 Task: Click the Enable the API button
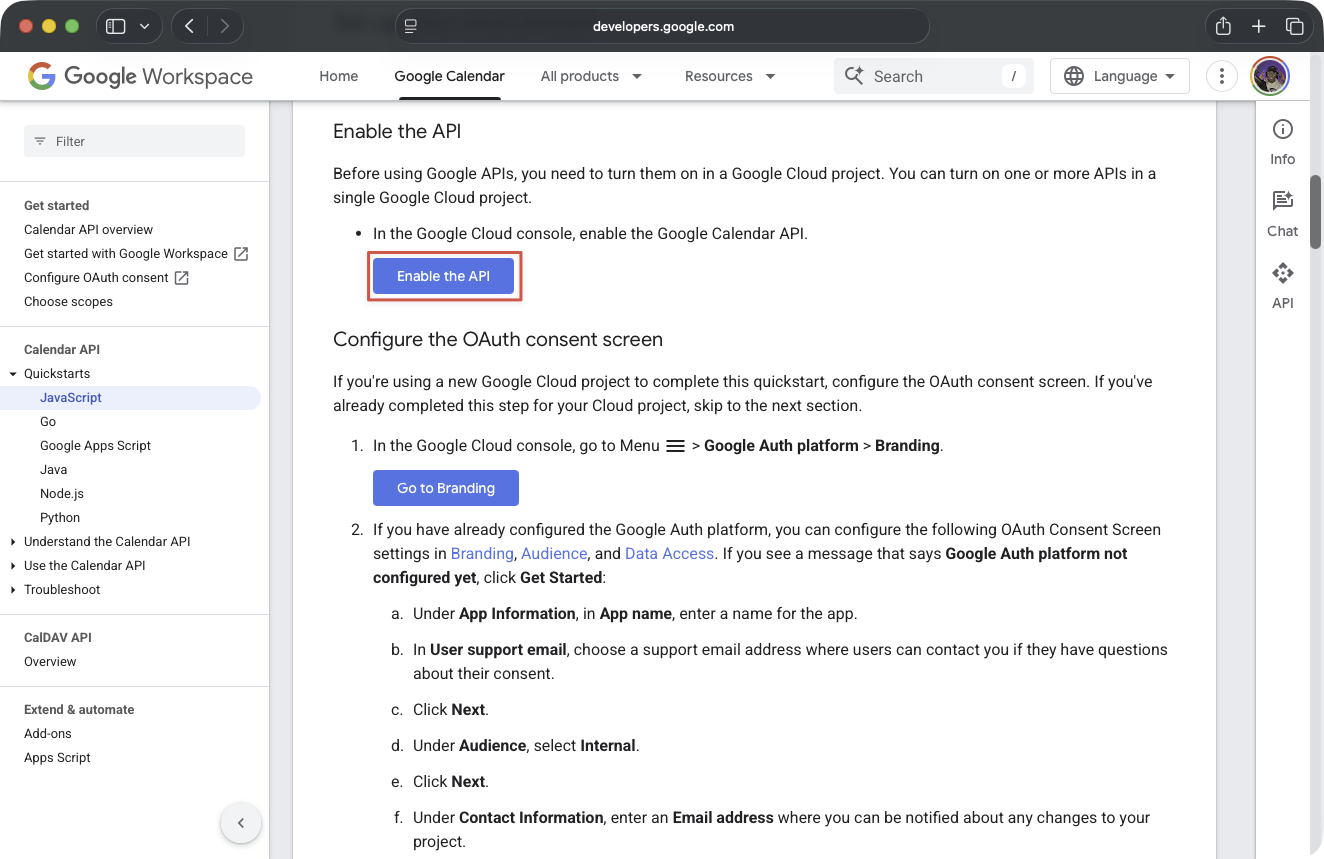(x=443, y=276)
